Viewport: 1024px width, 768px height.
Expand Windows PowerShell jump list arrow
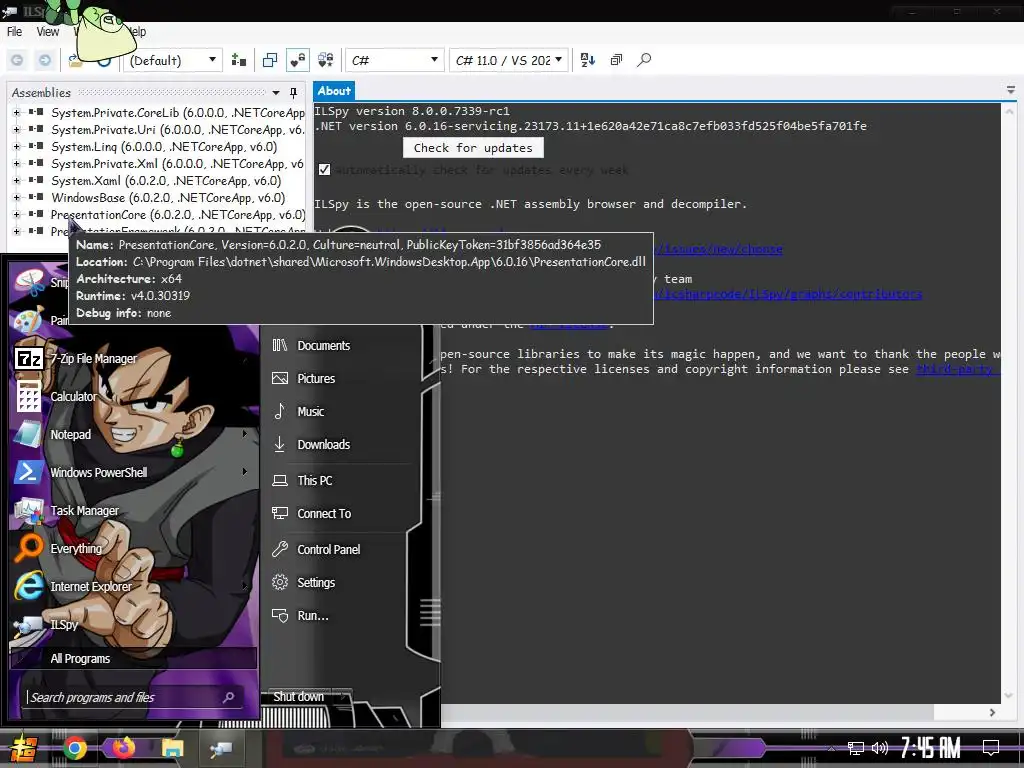[245, 472]
